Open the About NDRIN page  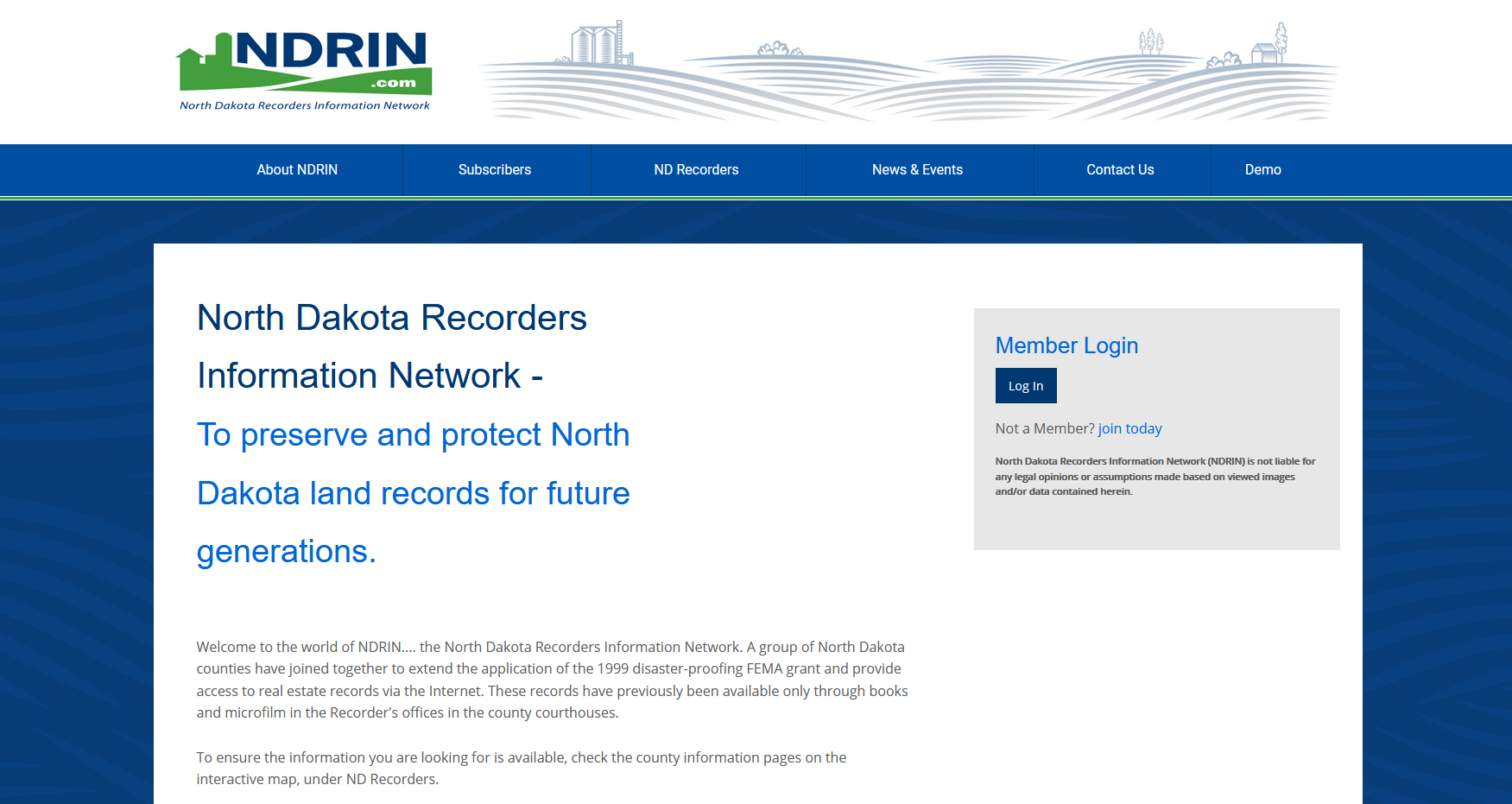pos(297,169)
